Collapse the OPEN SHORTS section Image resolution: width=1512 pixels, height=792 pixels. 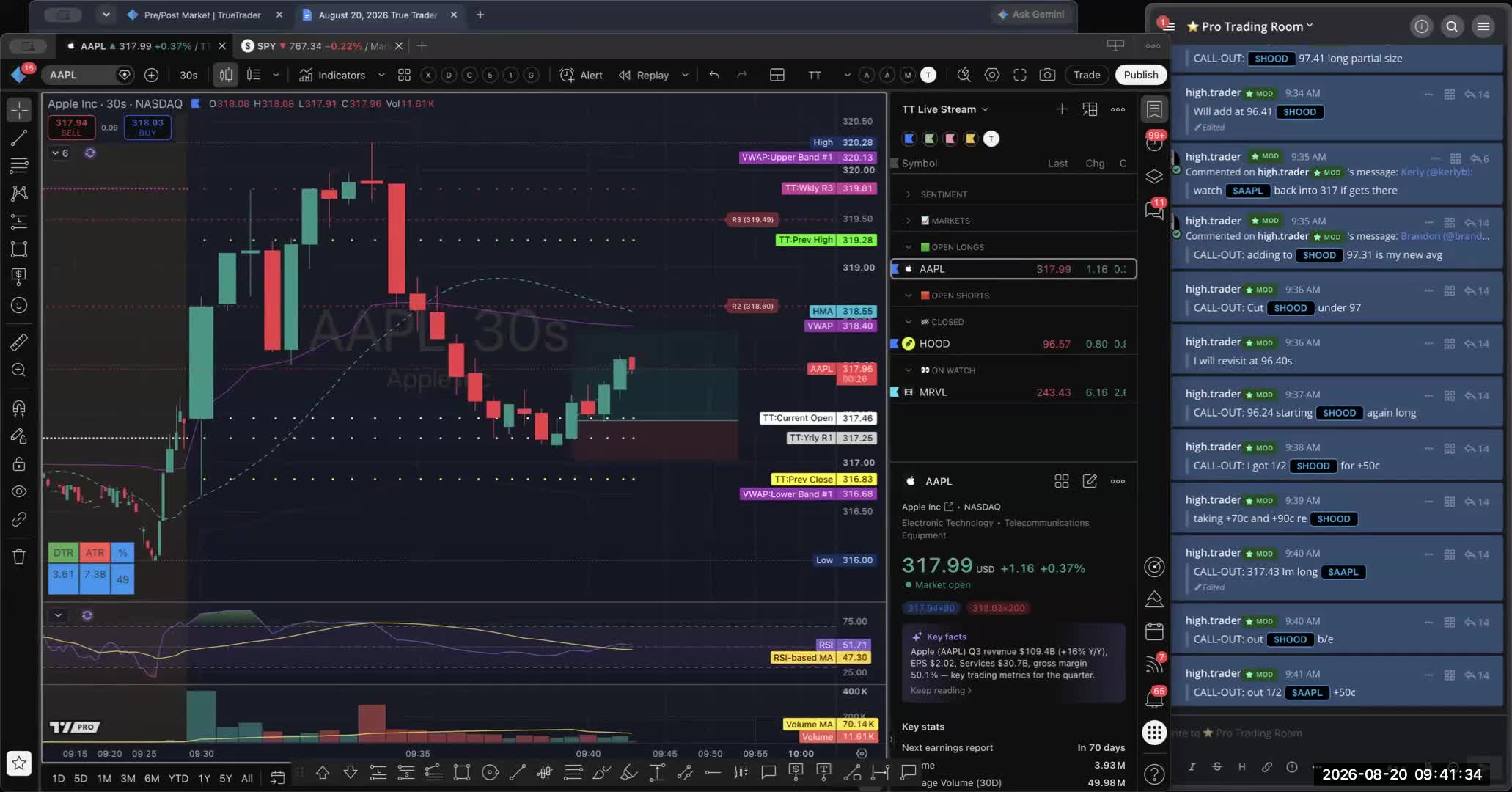tap(909, 296)
